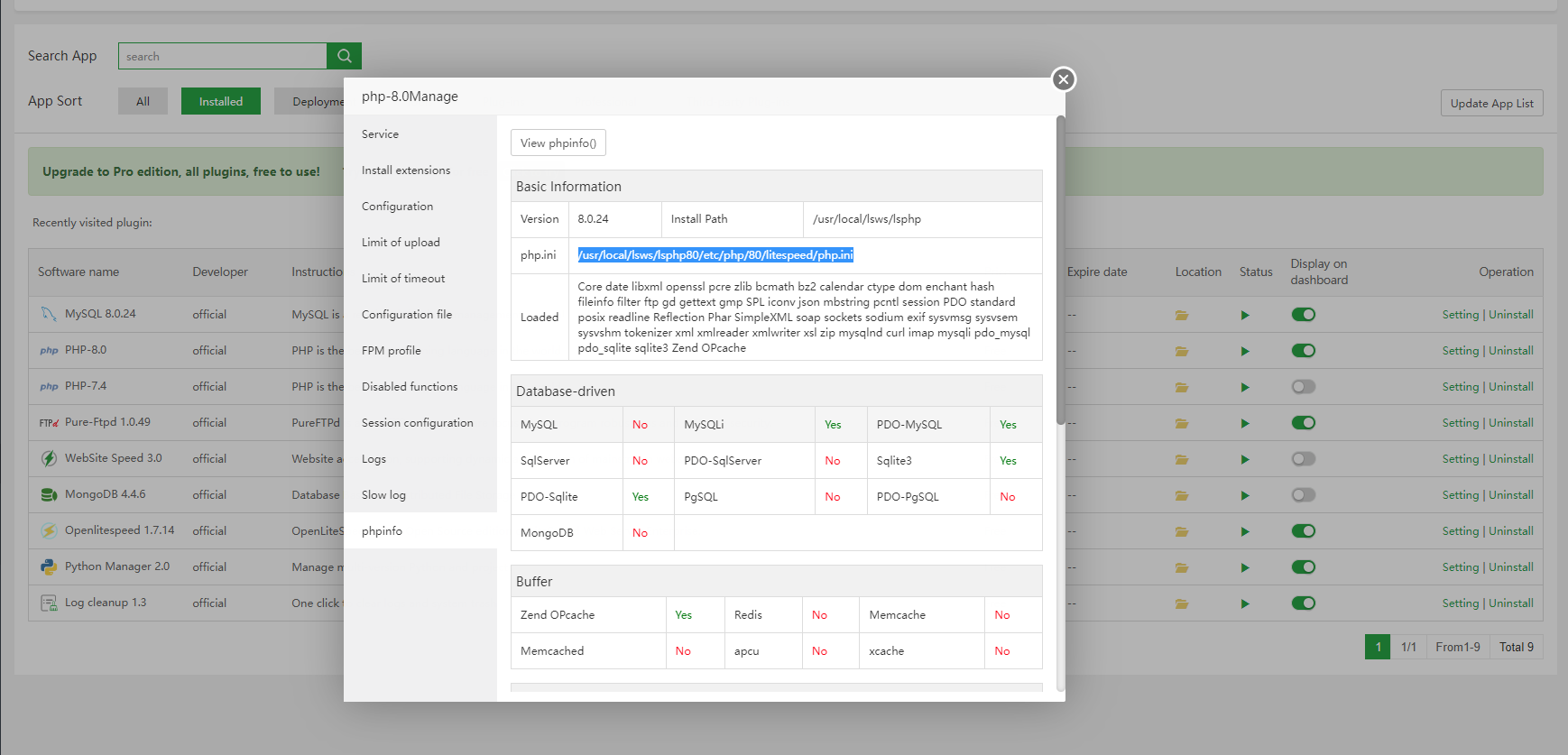
Task: Click the green search magnifier icon
Action: click(x=344, y=56)
